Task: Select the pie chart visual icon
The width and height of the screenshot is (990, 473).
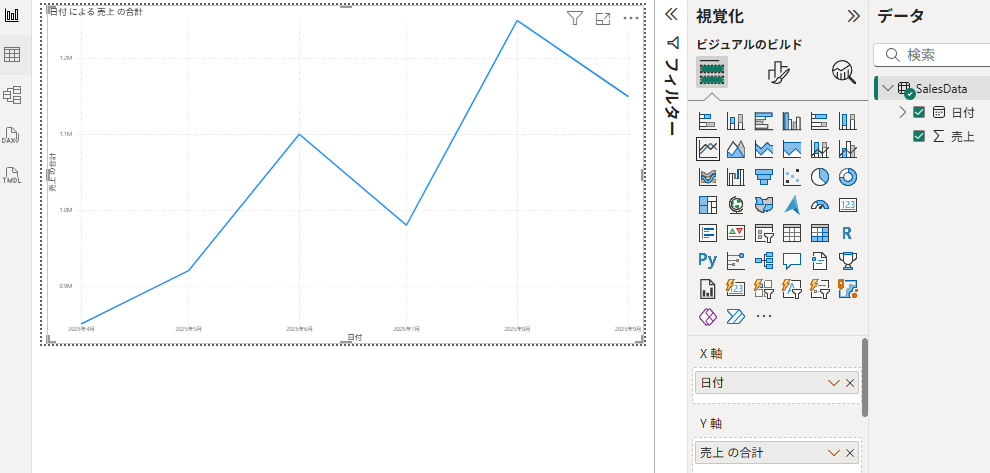Action: point(820,177)
